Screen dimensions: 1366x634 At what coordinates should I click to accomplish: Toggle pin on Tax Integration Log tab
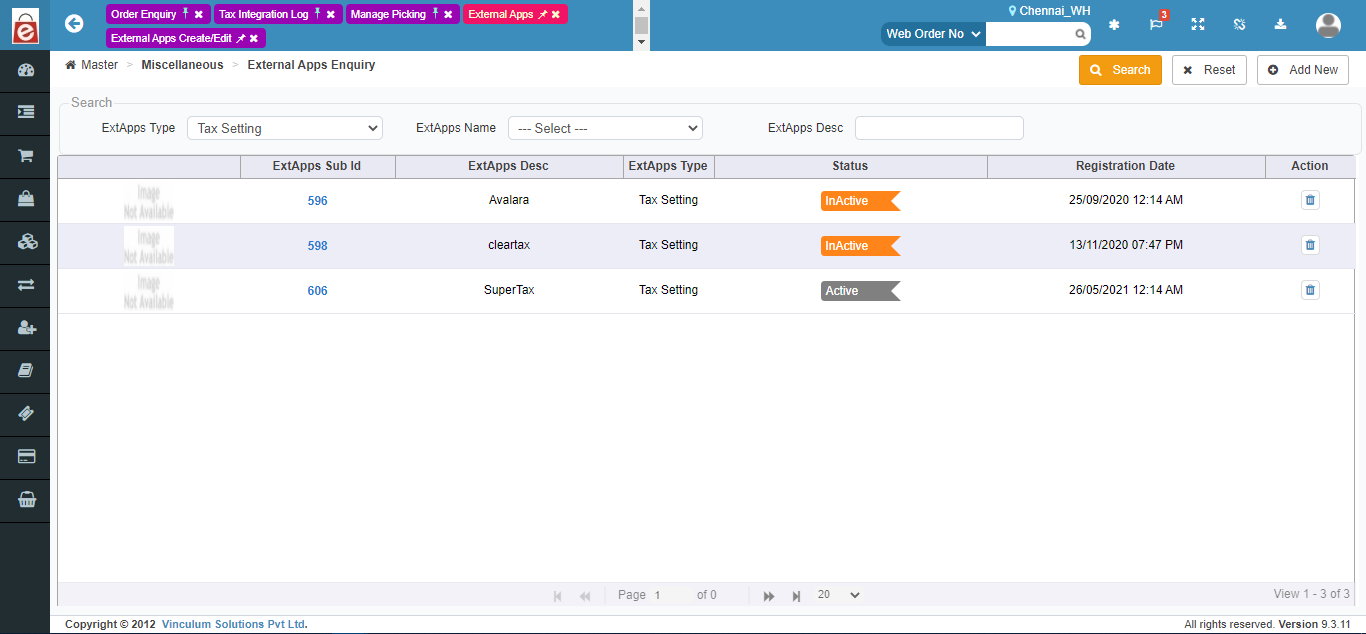317,14
